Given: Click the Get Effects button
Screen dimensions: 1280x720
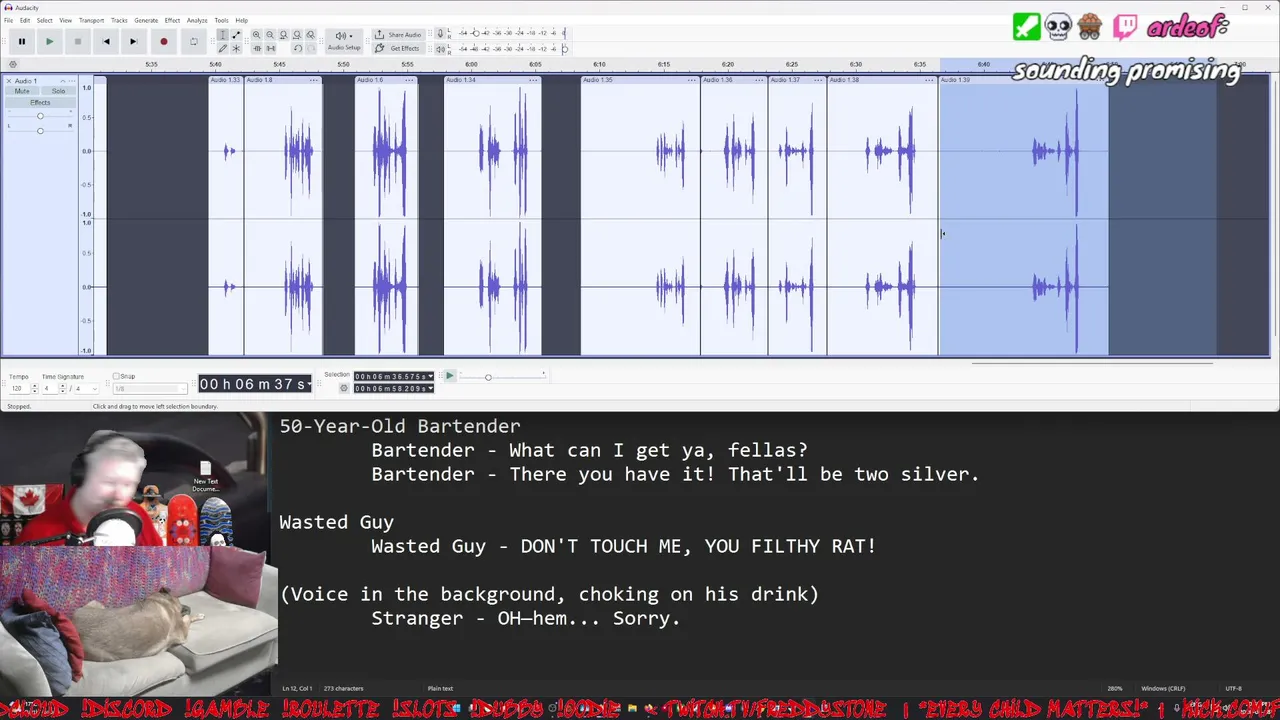Looking at the screenshot, I should (399, 48).
